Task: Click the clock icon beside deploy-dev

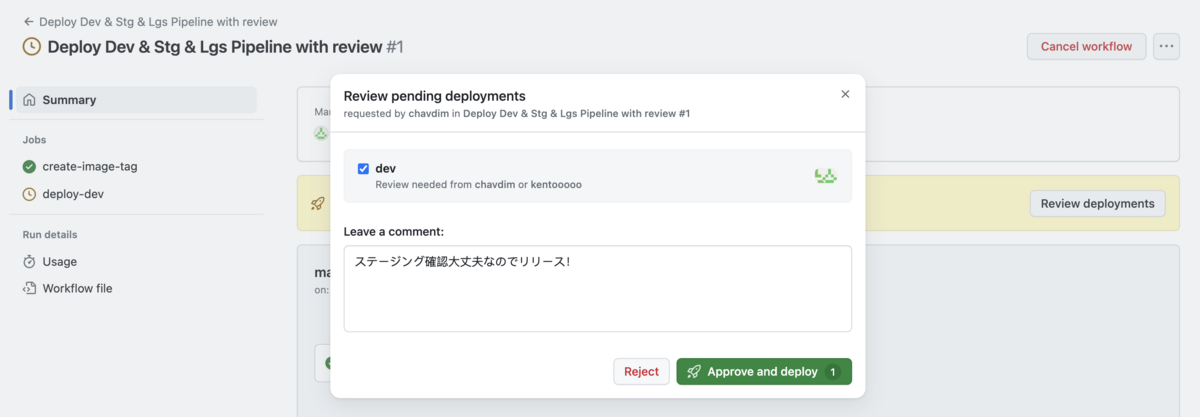Action: 30,194
